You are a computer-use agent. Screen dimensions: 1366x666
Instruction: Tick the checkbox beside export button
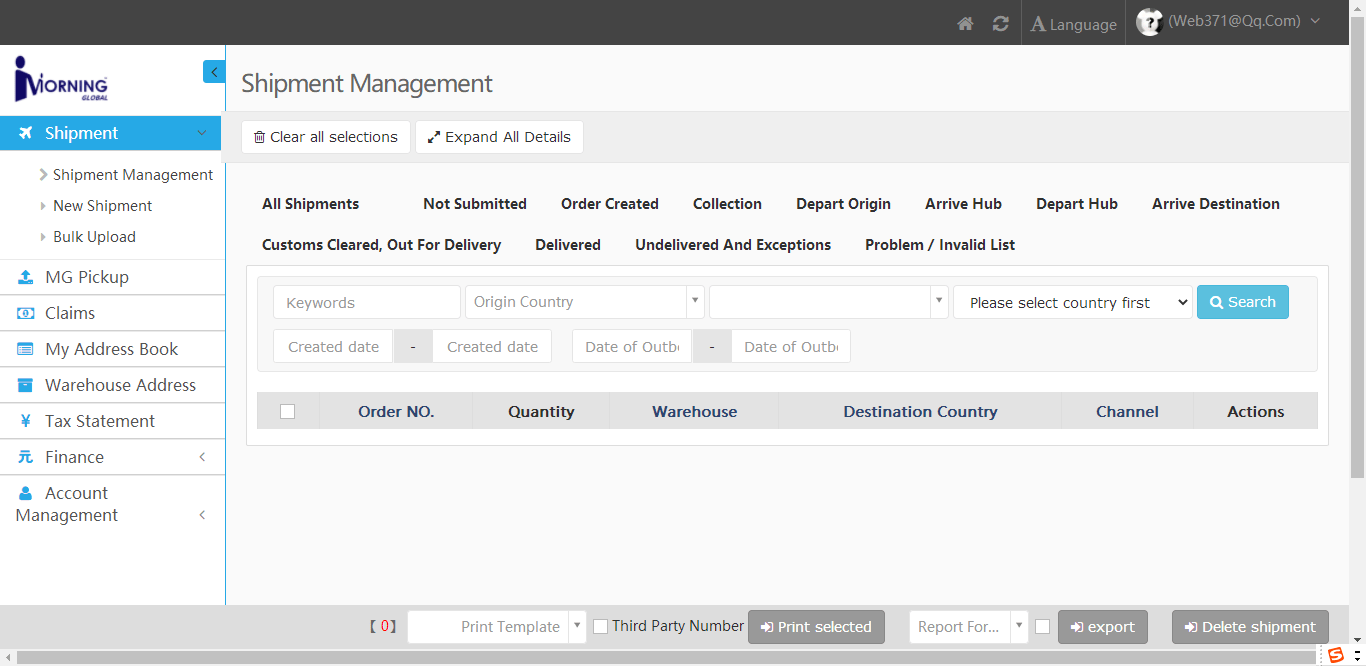coord(1042,626)
